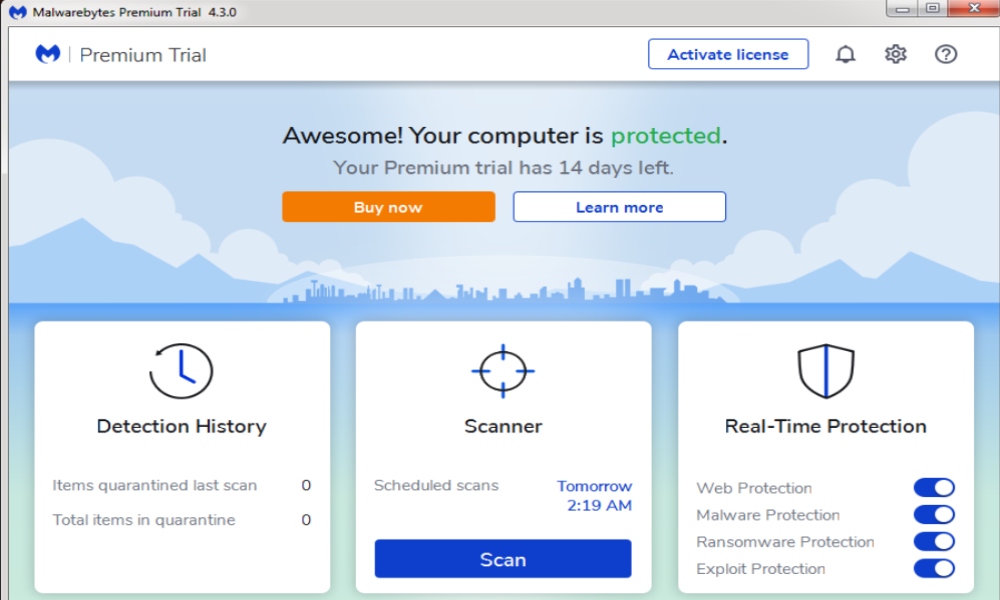
Task: Click the Malwarebytes logo beside Premium Trial
Action: point(48,55)
